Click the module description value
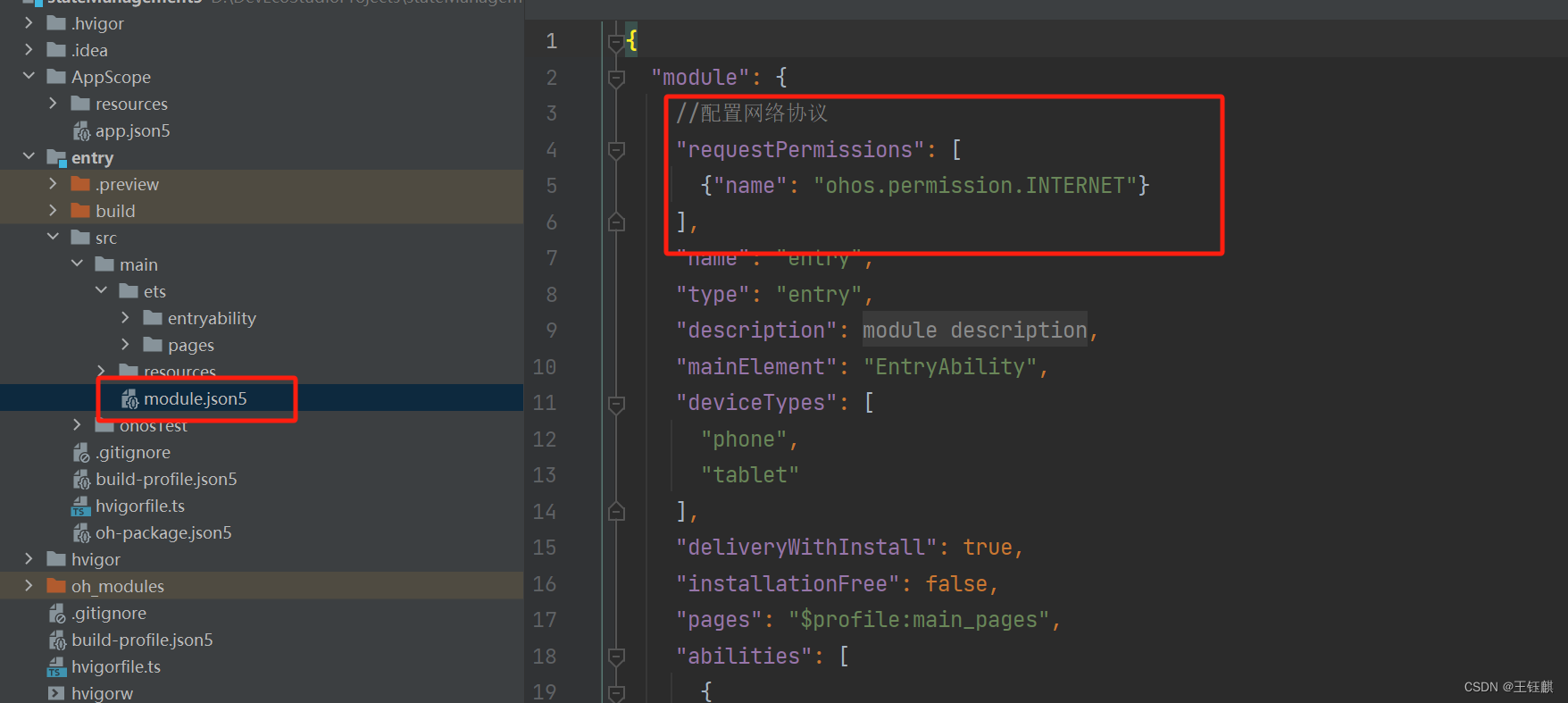Screen dimensions: 1568x703 [x=974, y=330]
